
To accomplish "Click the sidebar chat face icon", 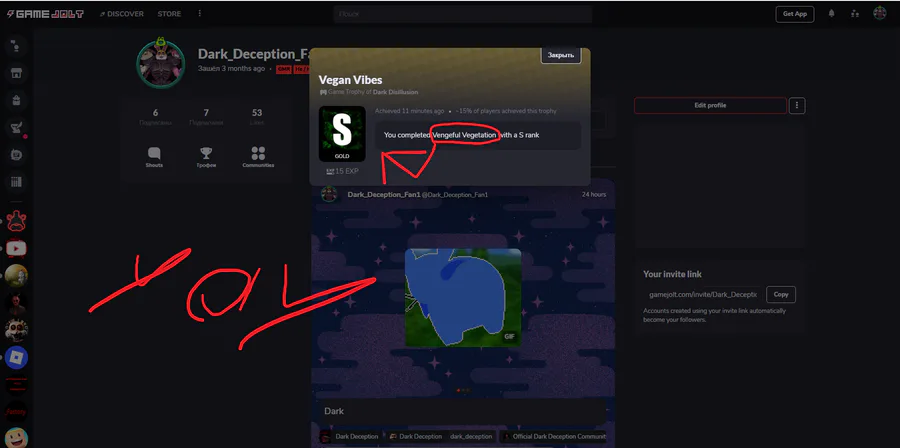I will coord(16,155).
